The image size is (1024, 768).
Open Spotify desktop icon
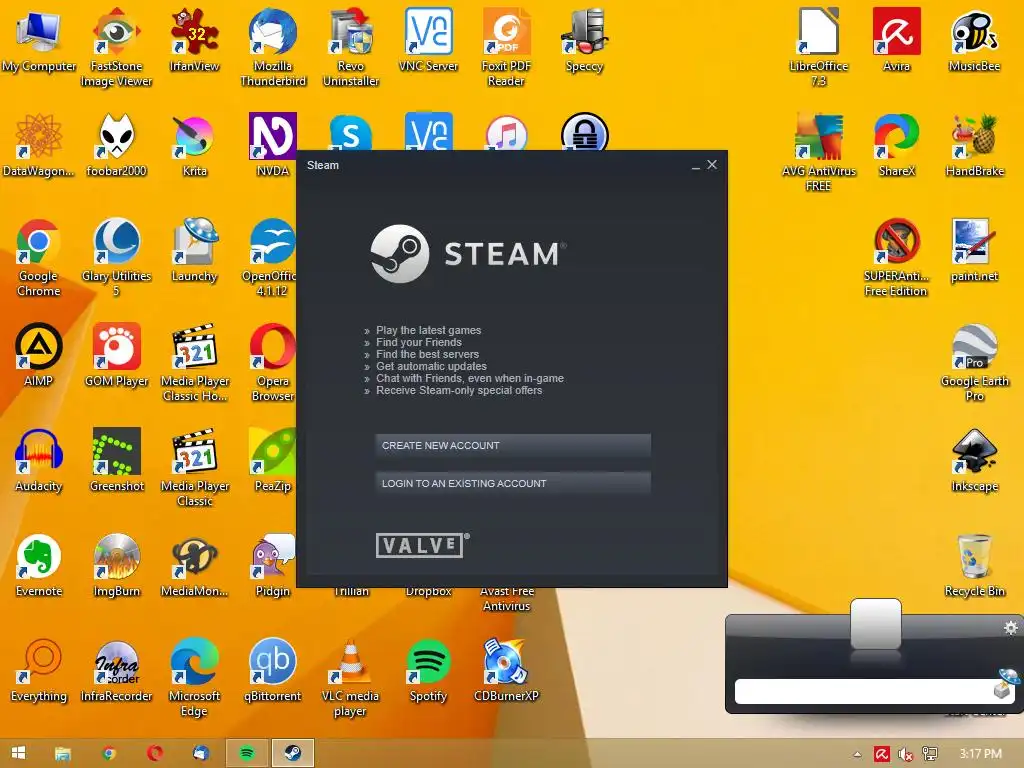click(x=428, y=671)
